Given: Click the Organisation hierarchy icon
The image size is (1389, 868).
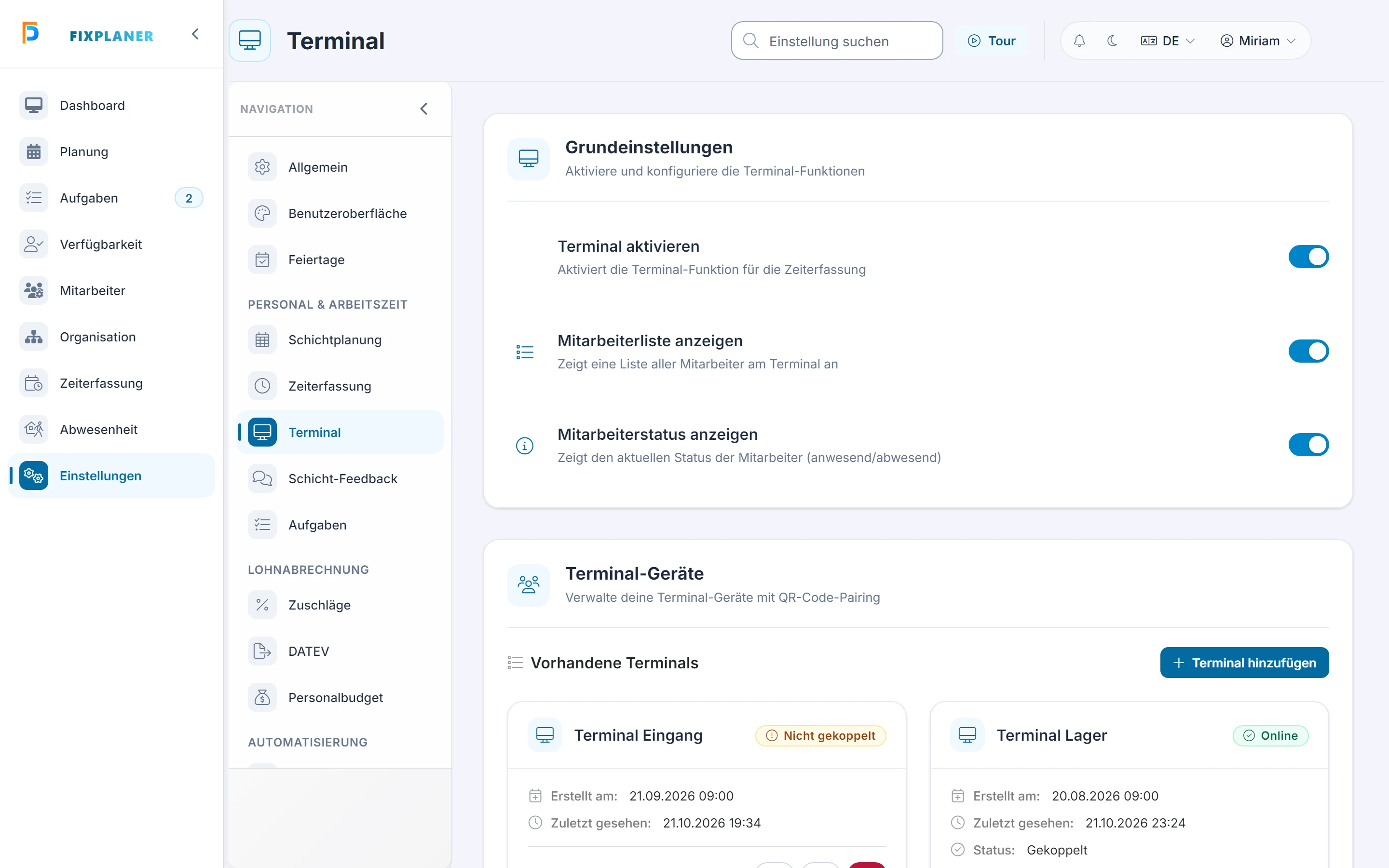Looking at the screenshot, I should coord(34,337).
